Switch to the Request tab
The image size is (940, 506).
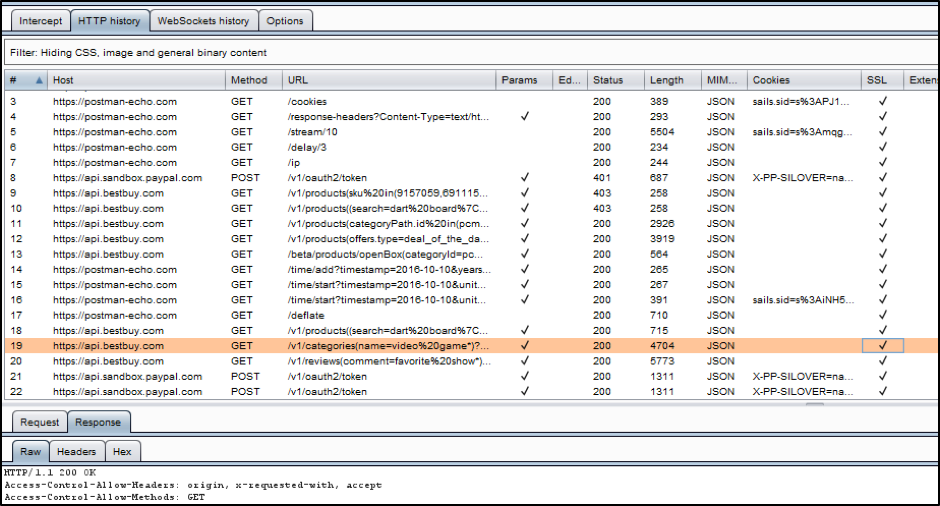click(40, 423)
